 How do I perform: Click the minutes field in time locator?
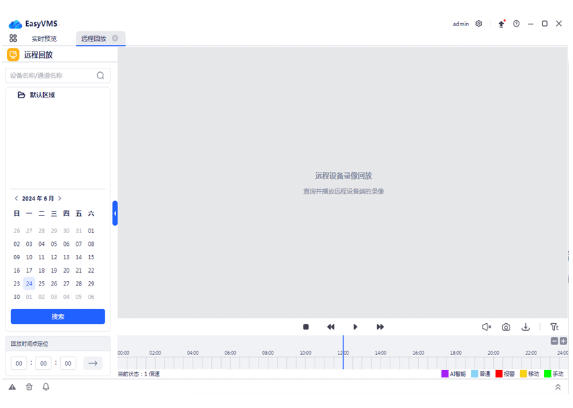point(43,363)
